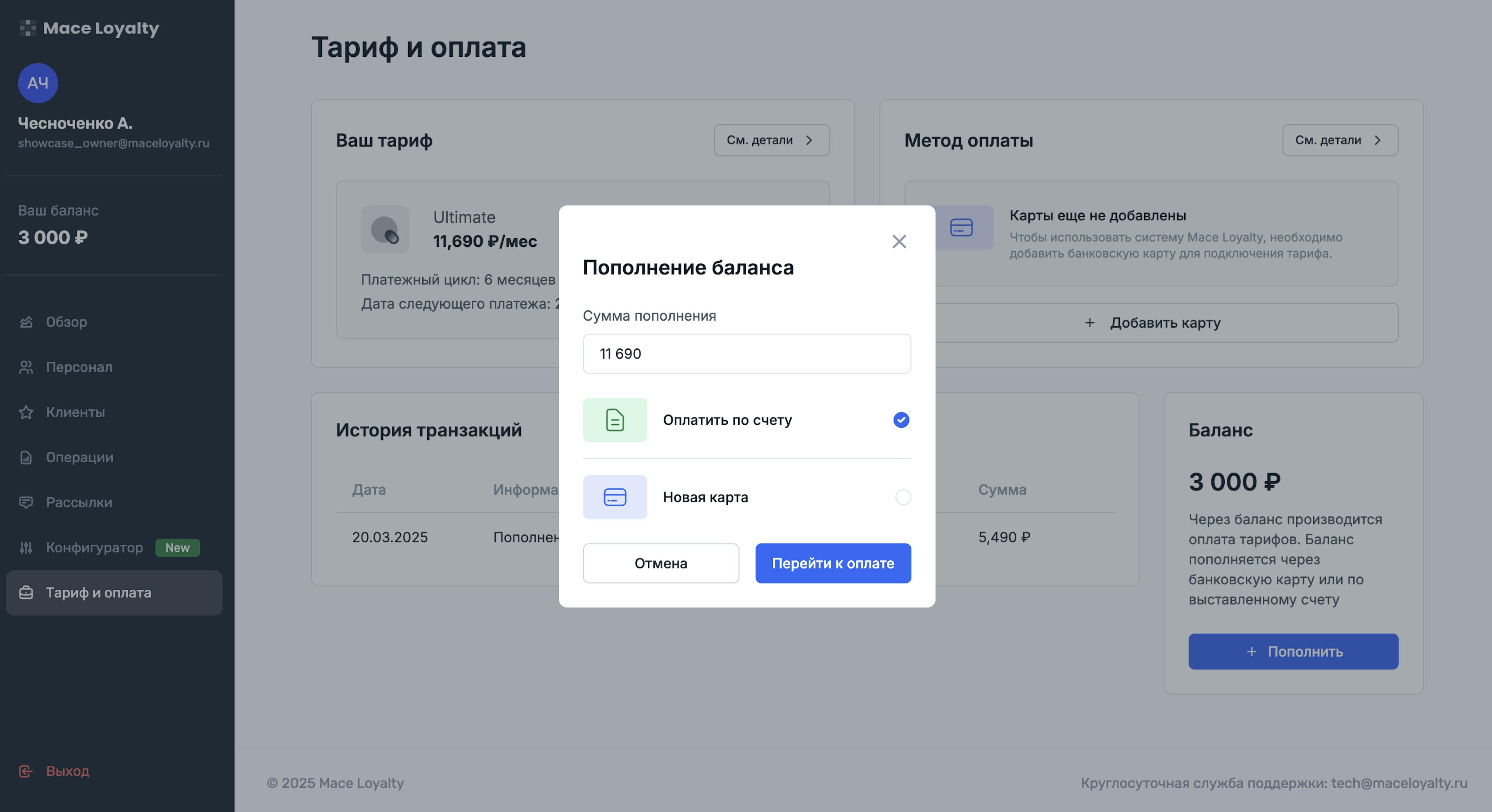The width and height of the screenshot is (1492, 812).
Task: Click the Операции document icon
Action: pos(26,458)
